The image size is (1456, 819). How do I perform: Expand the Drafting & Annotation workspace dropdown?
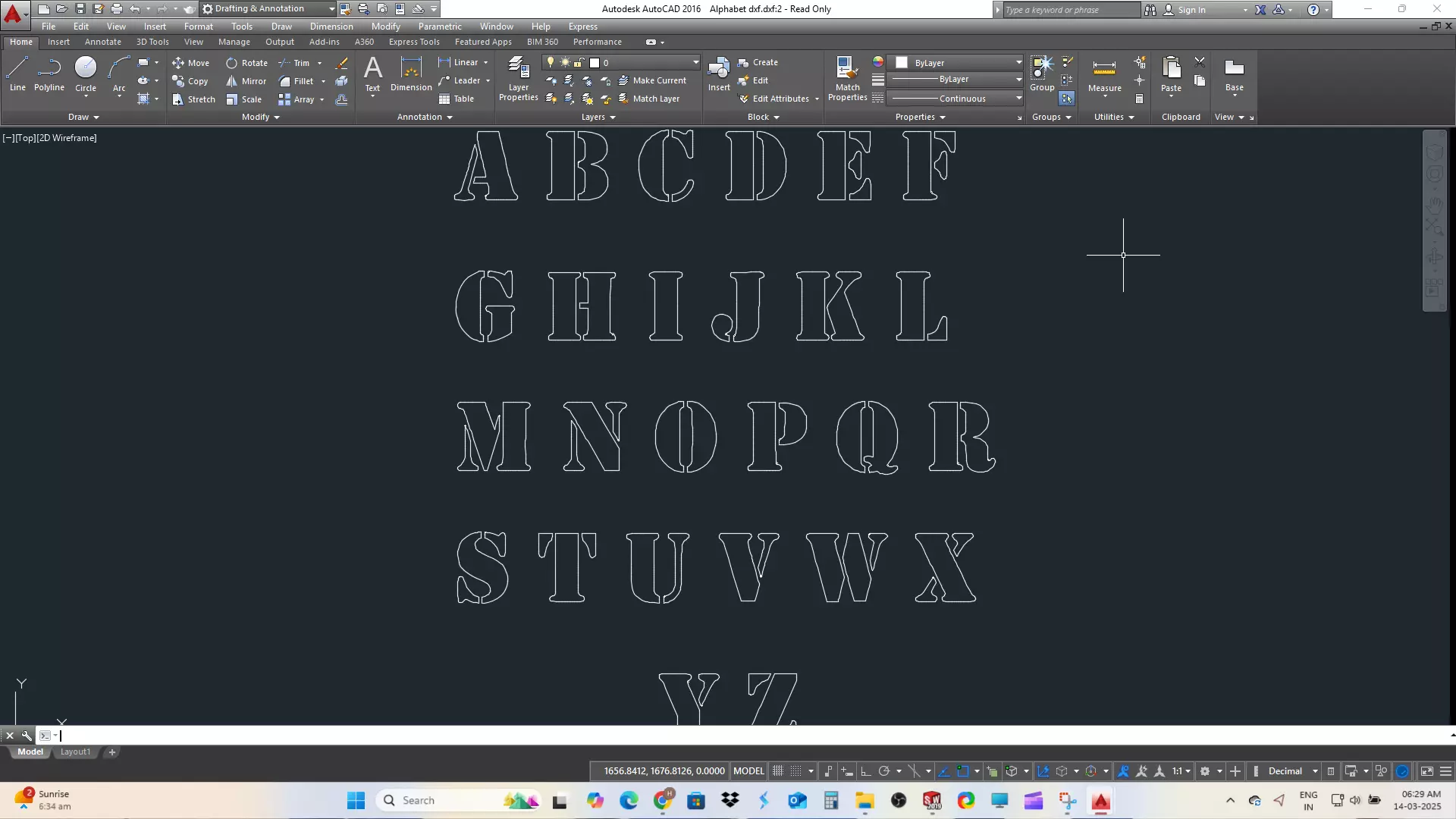[331, 9]
